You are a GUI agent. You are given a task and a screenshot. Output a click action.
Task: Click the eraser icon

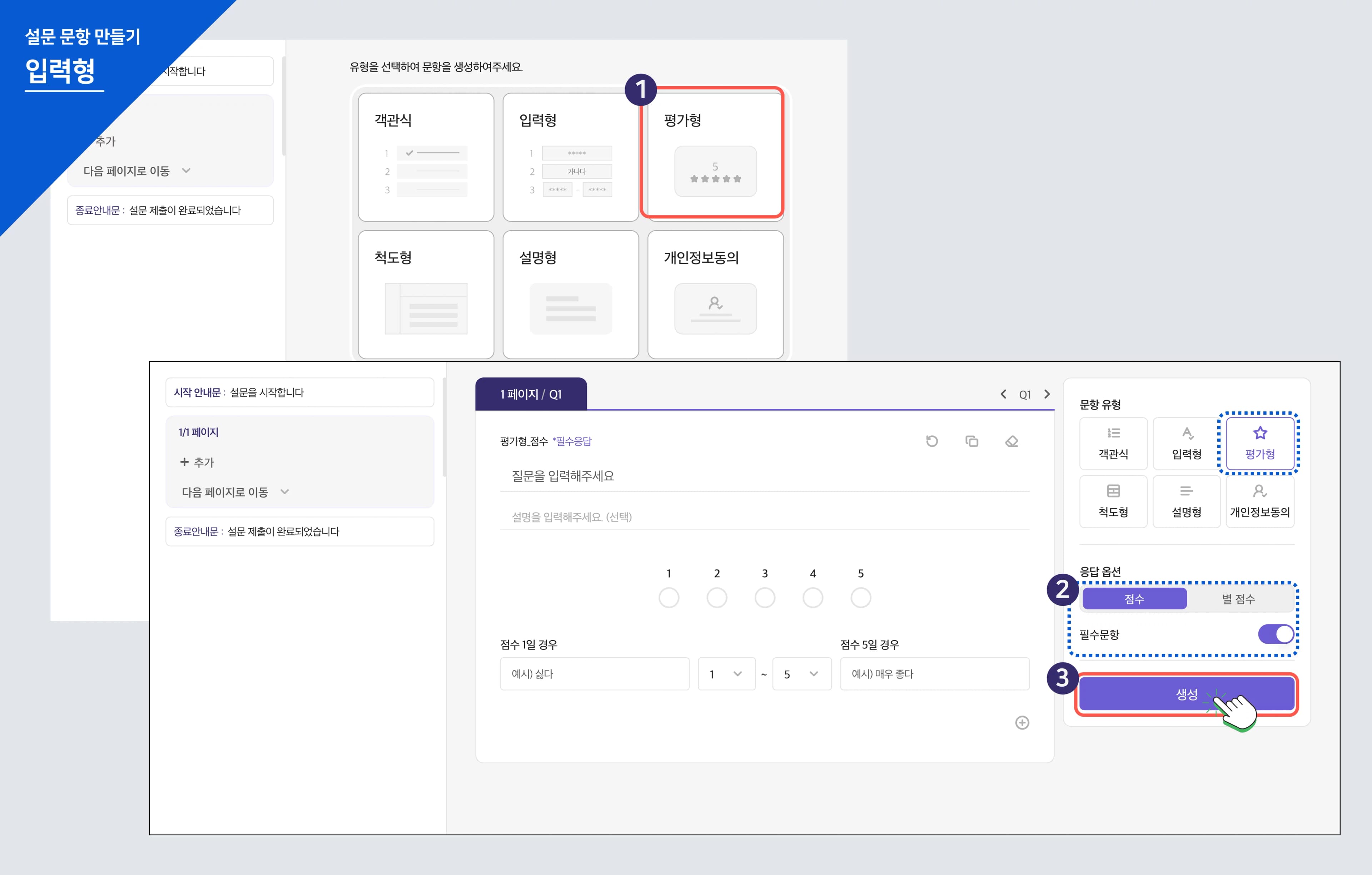click(1011, 441)
